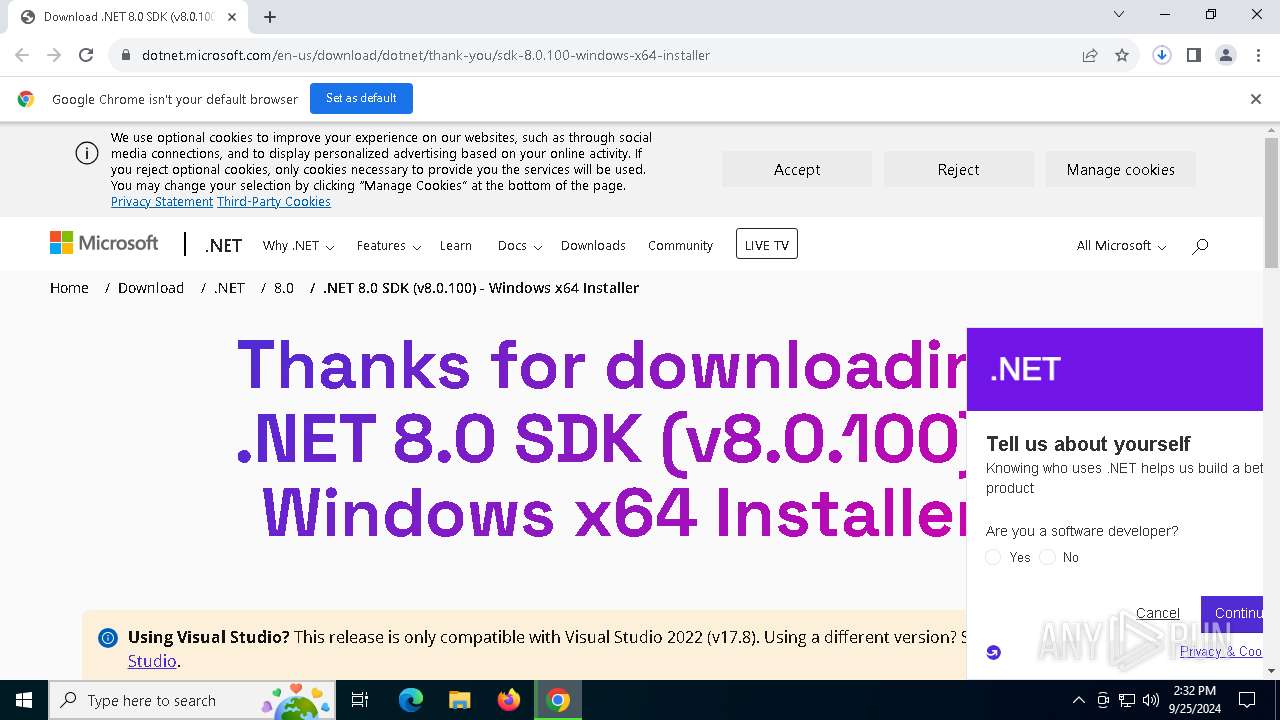
Task: Click the Windows taskbar search box
Action: coord(192,700)
